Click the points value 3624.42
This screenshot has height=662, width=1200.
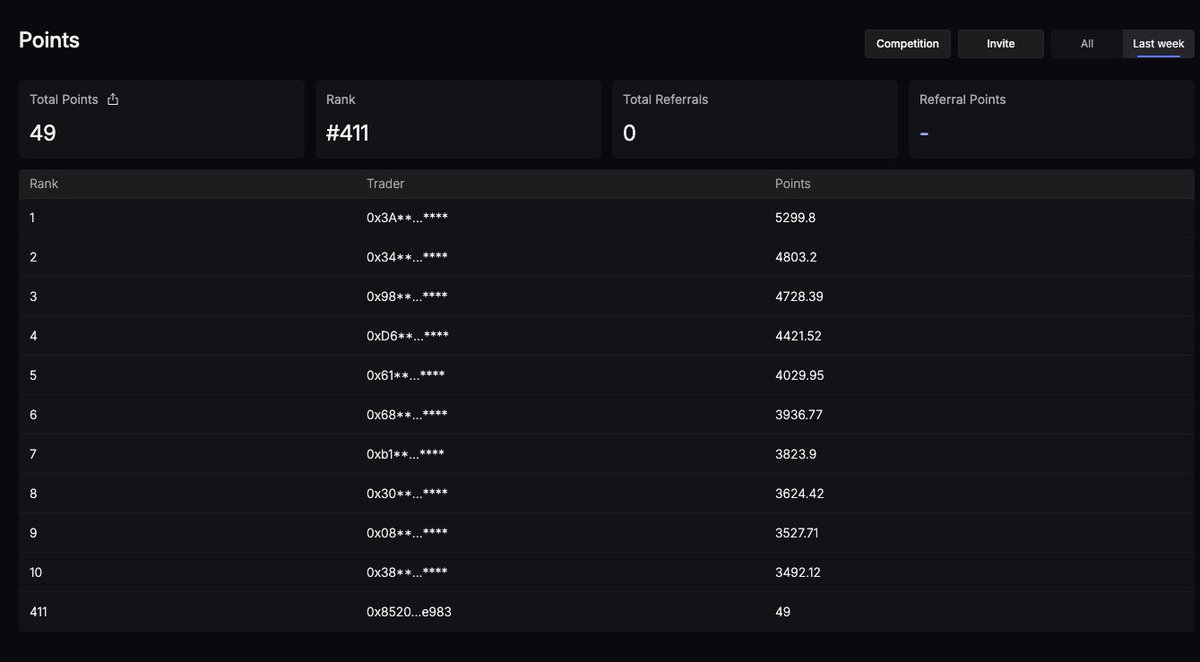799,494
